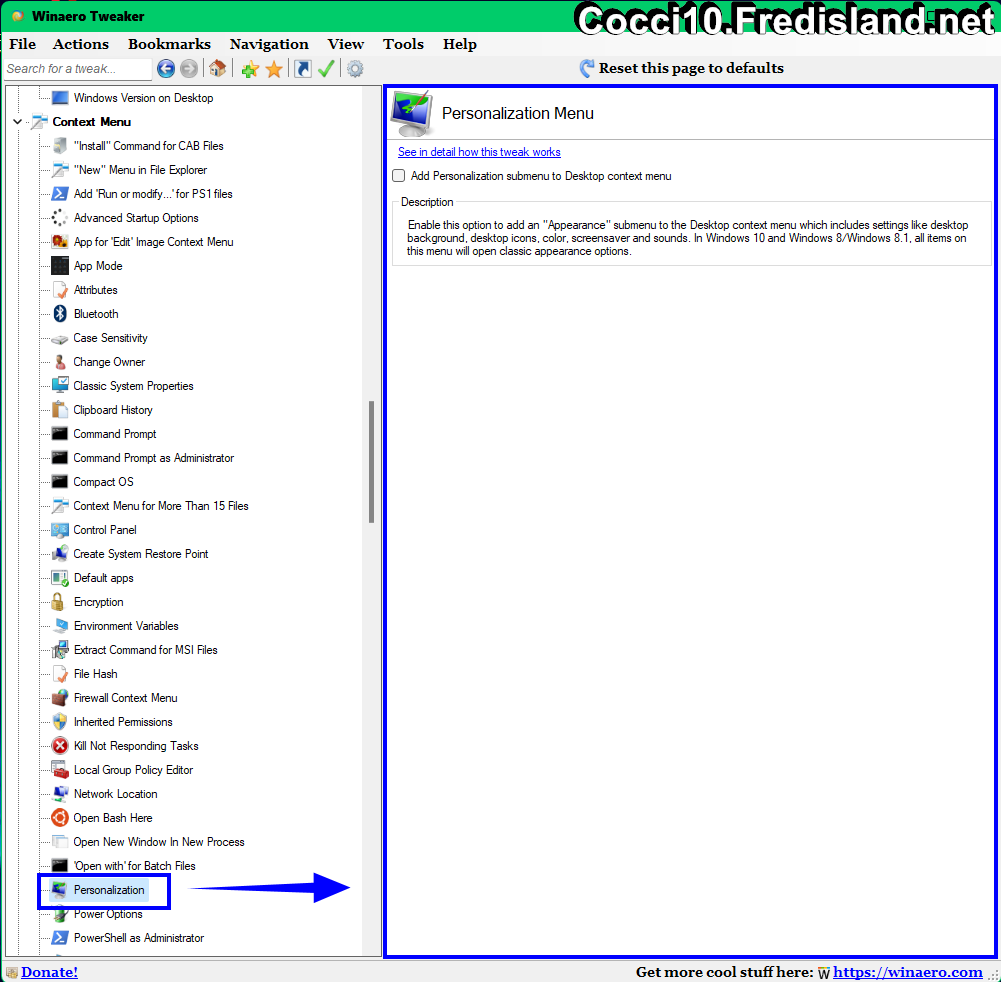Click the green checkmark toolbar icon
The image size is (1001, 982).
[326, 68]
